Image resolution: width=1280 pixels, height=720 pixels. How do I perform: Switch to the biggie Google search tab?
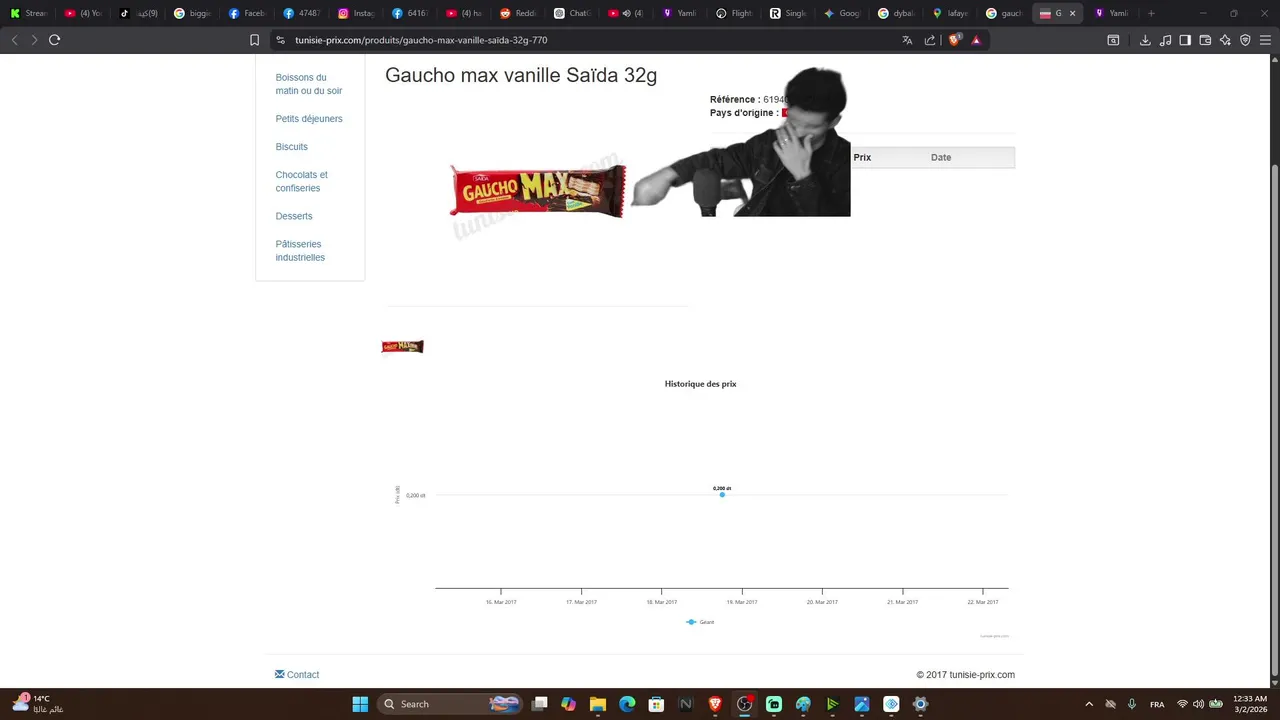click(x=192, y=13)
